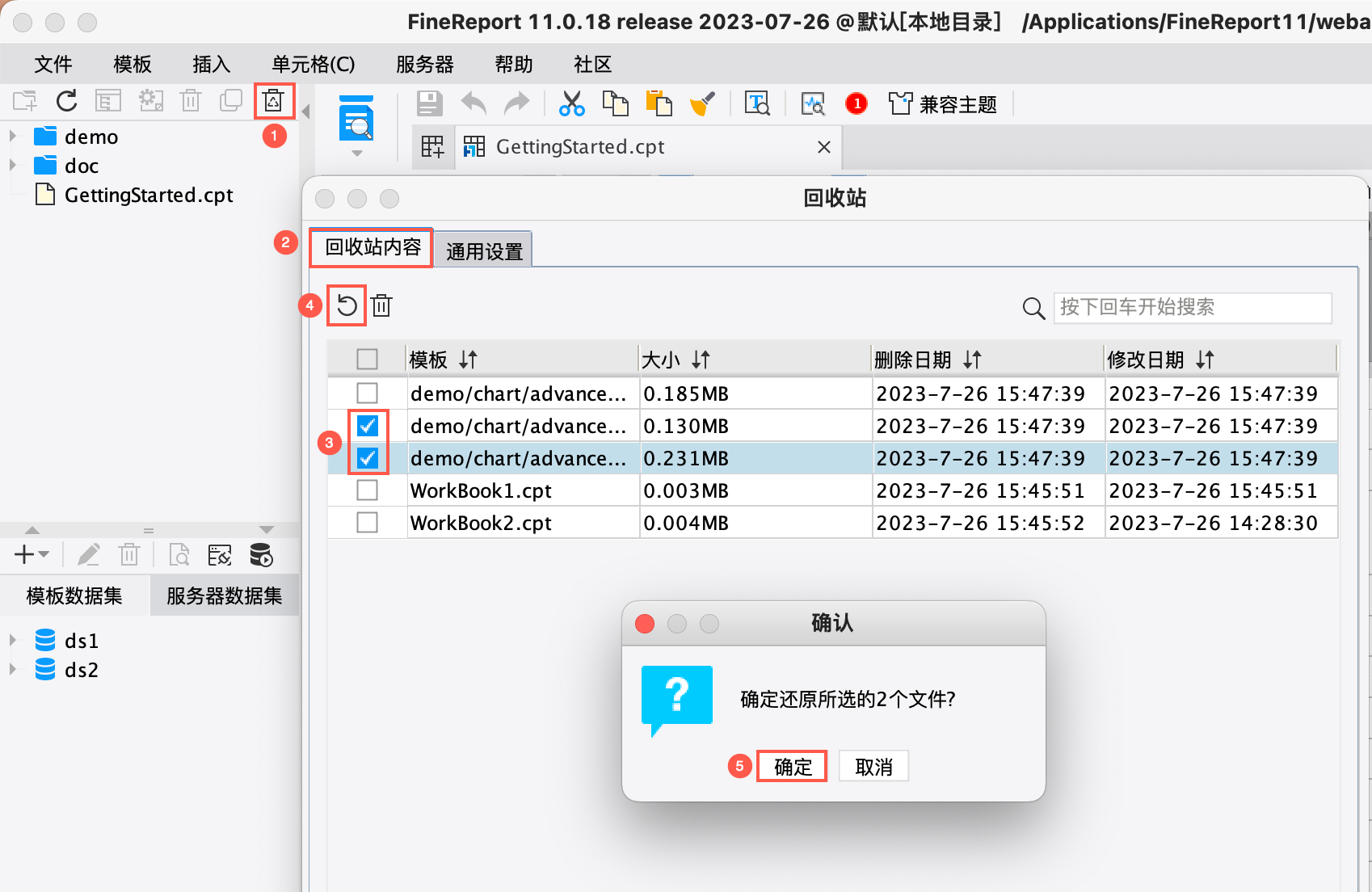
Task: Click the pencil edit icon in the dataset toolbar
Action: [88, 555]
